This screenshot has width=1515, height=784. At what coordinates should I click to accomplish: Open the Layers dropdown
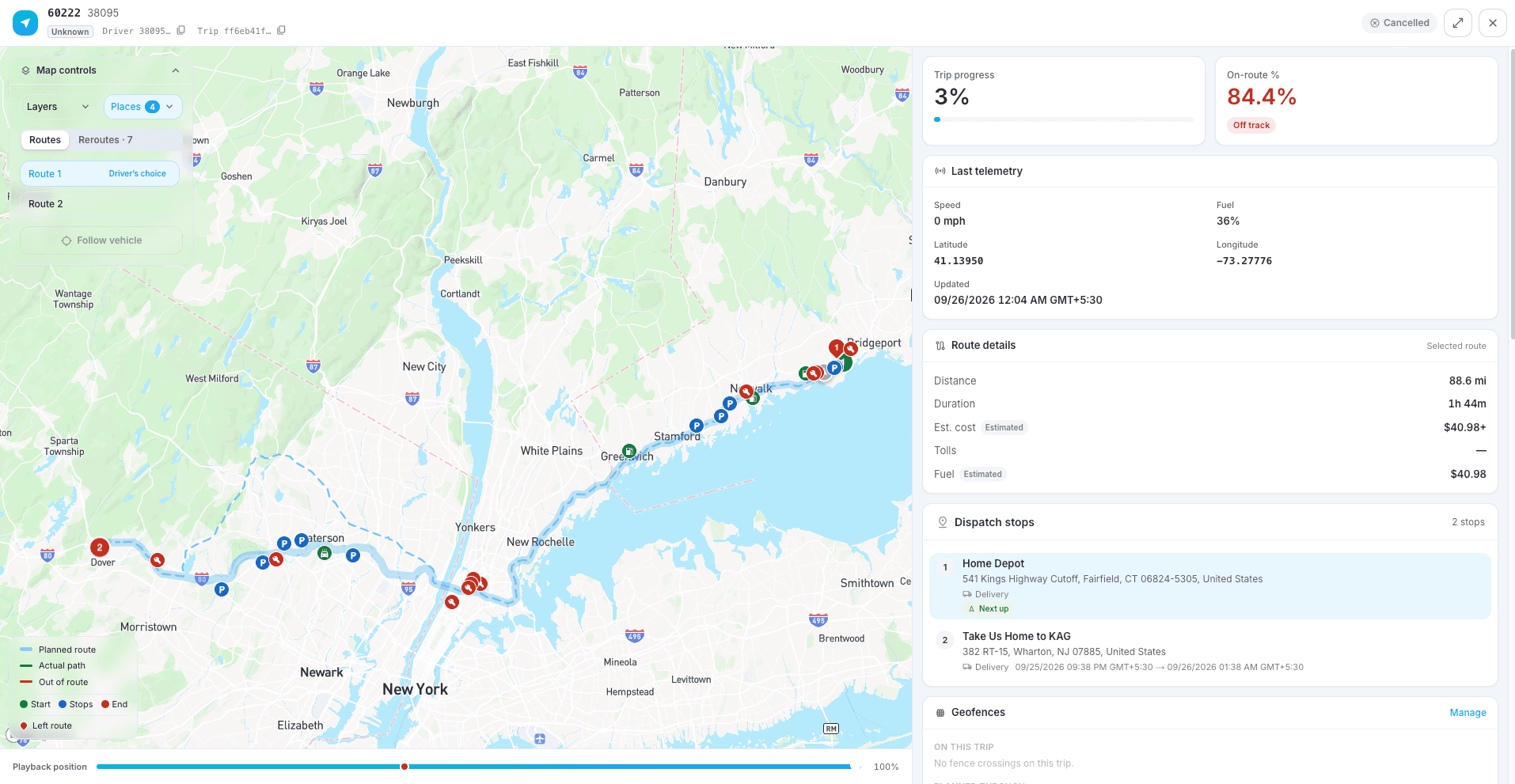click(58, 107)
